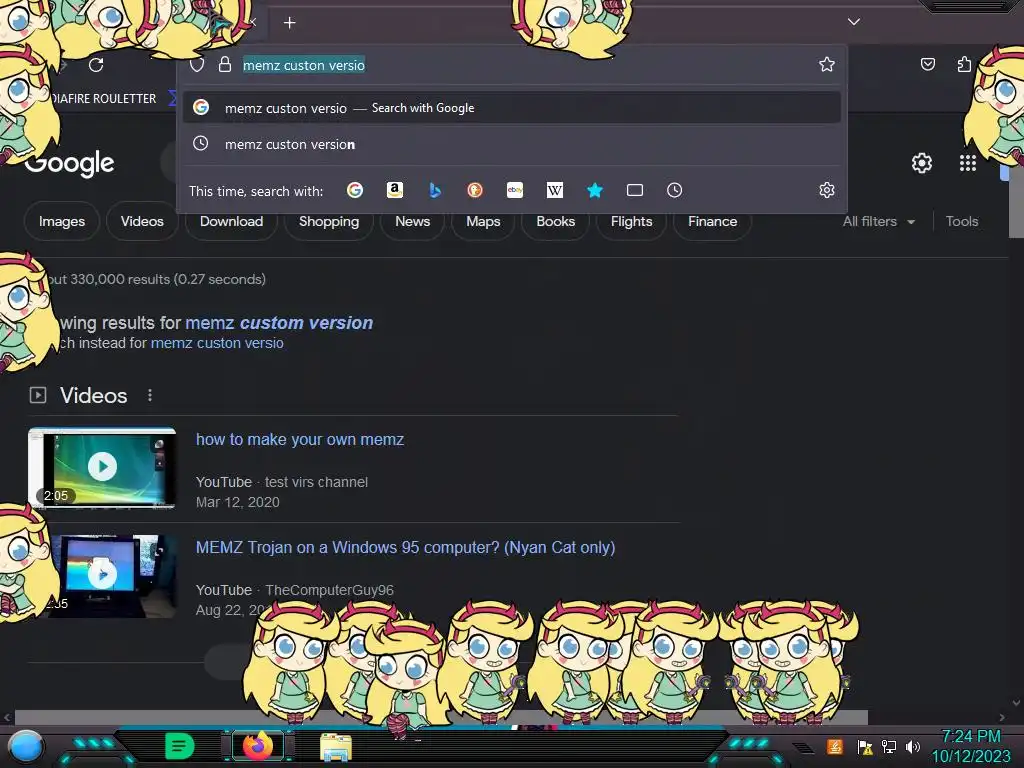Expand the list all tabs chevron

854,22
